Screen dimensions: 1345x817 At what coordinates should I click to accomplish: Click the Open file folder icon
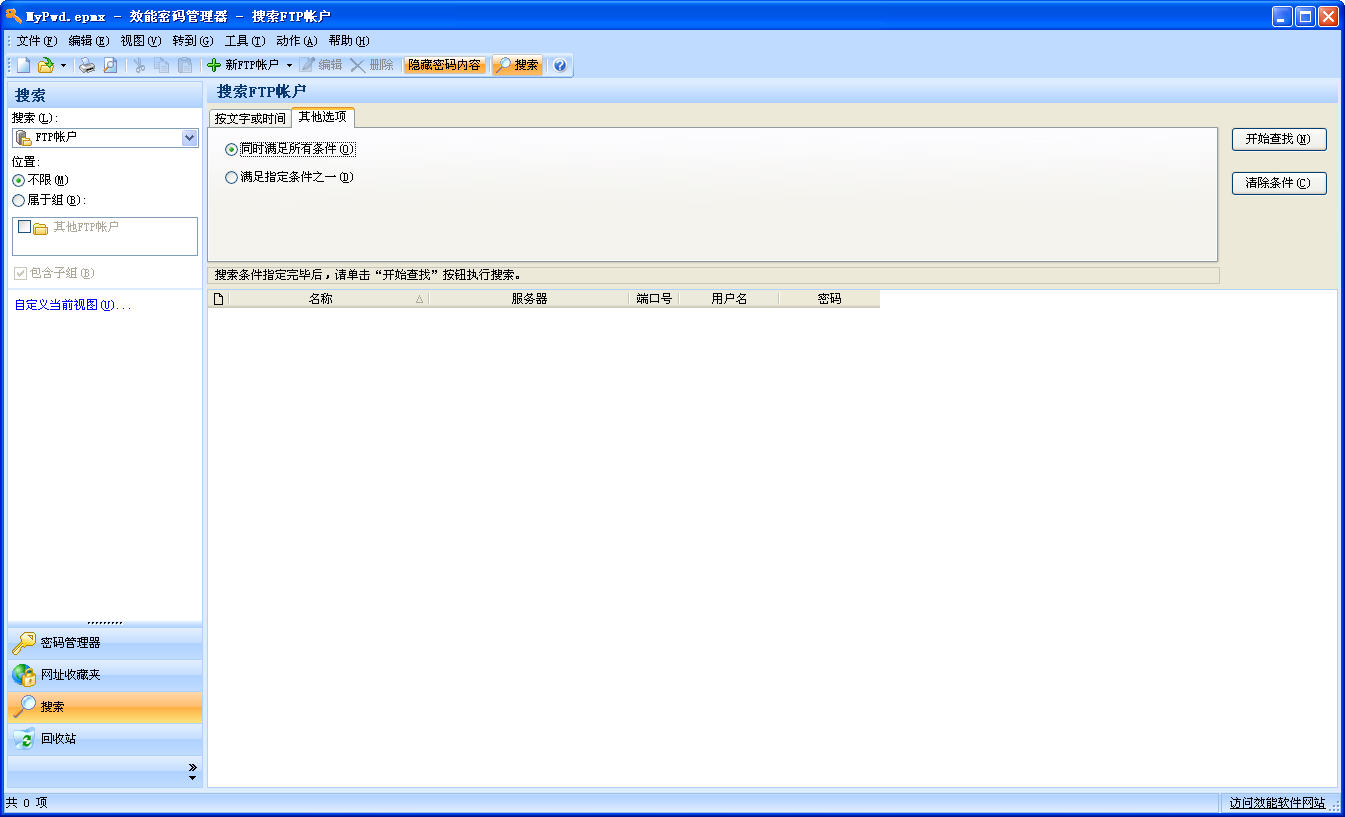click(46, 65)
